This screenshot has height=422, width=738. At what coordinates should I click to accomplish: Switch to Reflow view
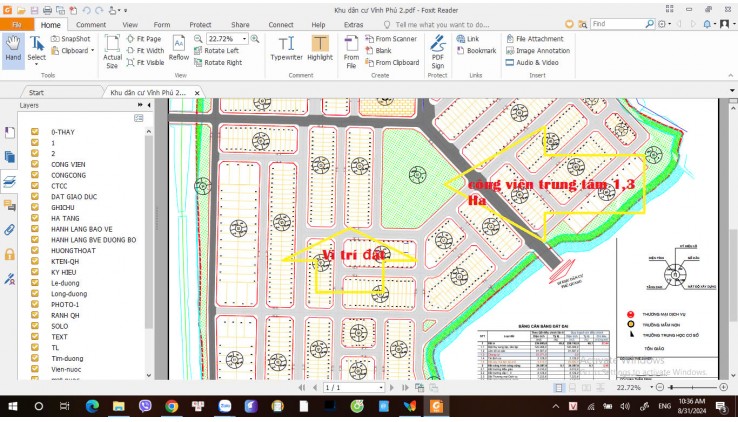tap(179, 48)
